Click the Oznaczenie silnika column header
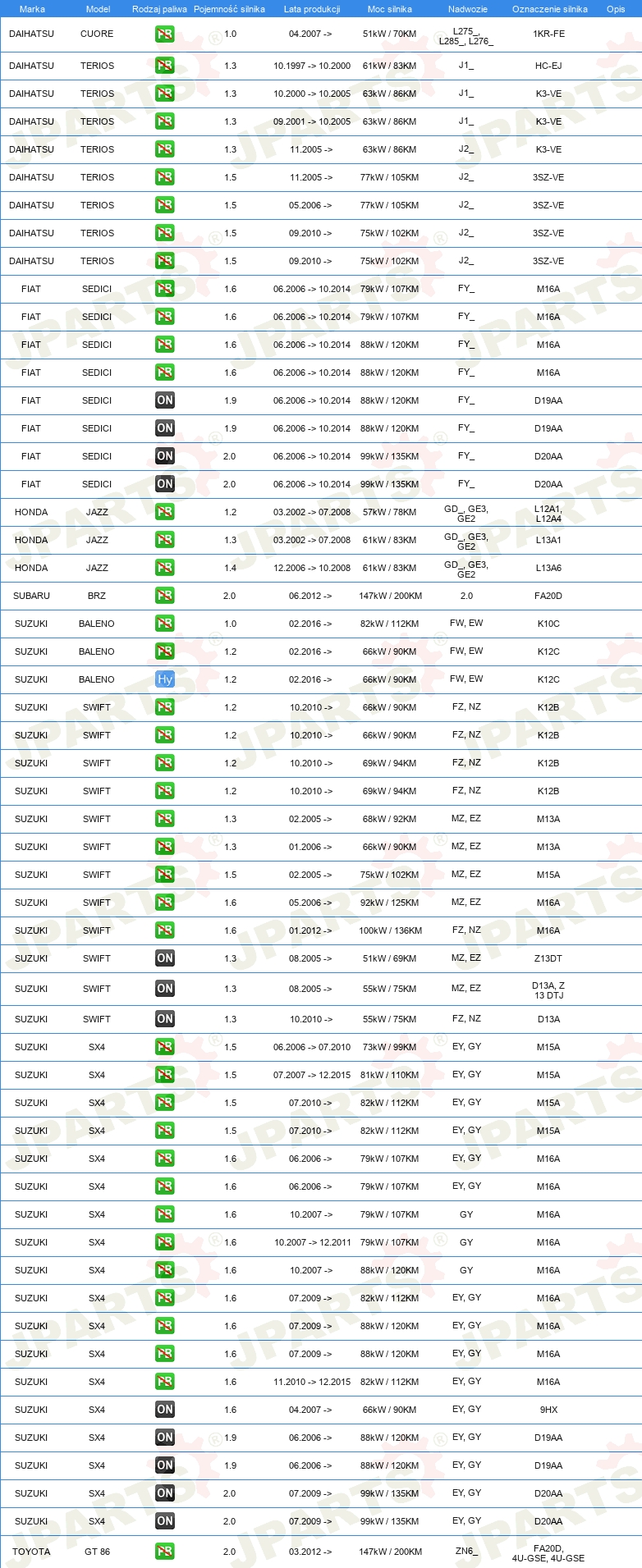The width and height of the screenshot is (642, 1568). click(x=549, y=9)
